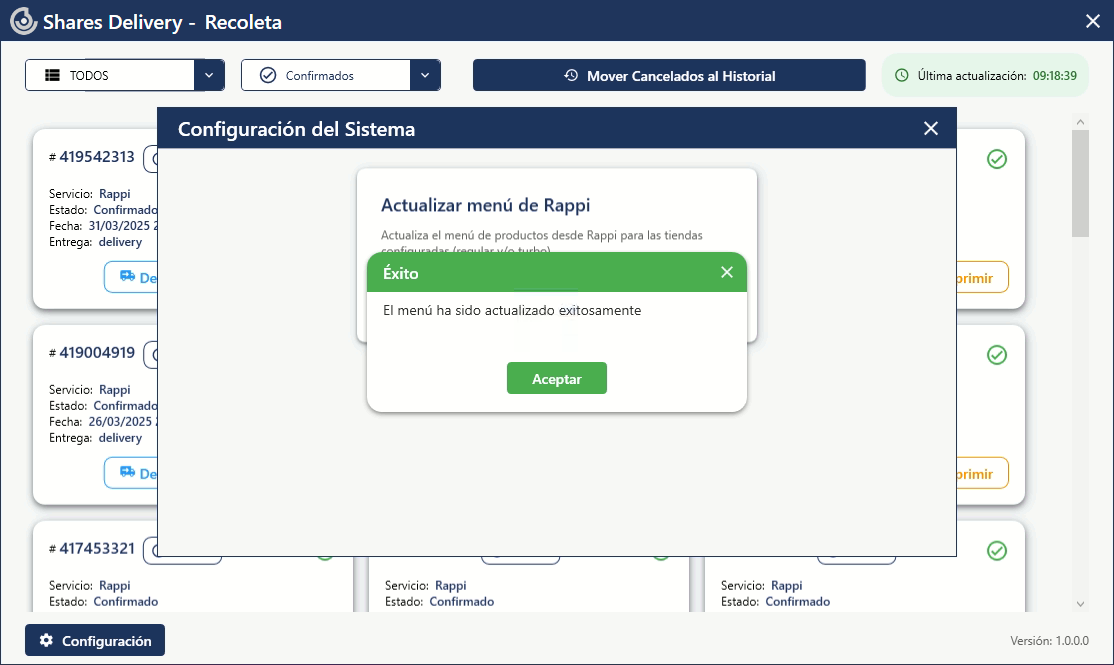Image resolution: width=1114 pixels, height=665 pixels.
Task: Click the scrollbar down arrow
Action: [x=1080, y=604]
